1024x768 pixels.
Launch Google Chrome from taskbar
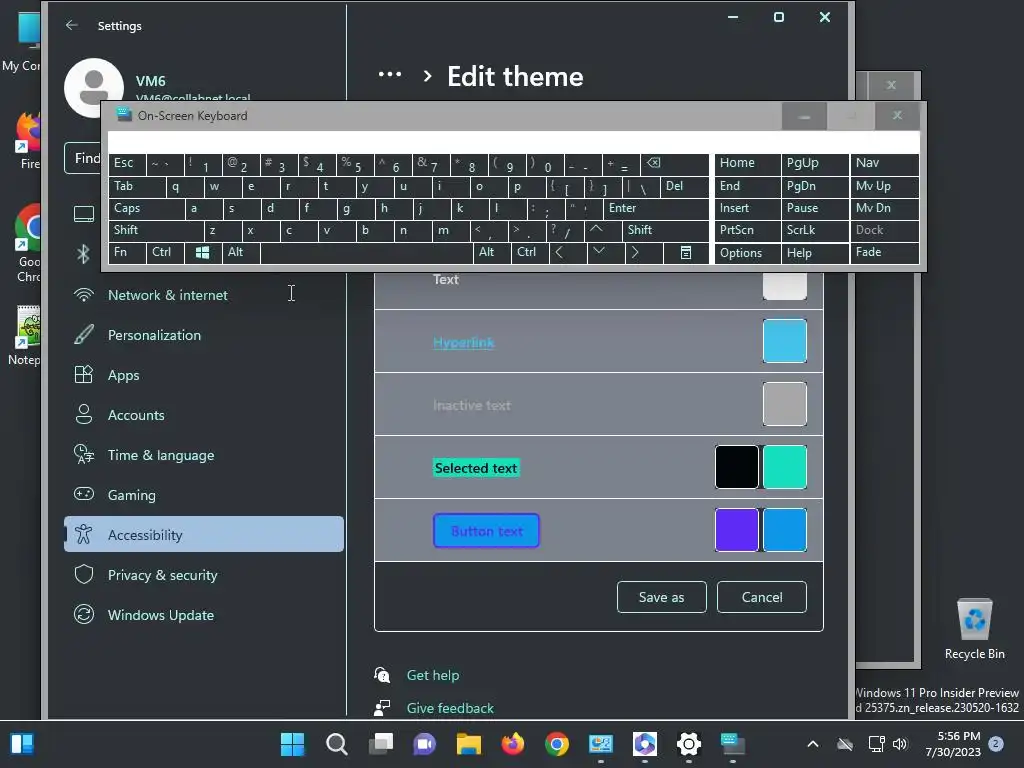pyautogui.click(x=556, y=744)
